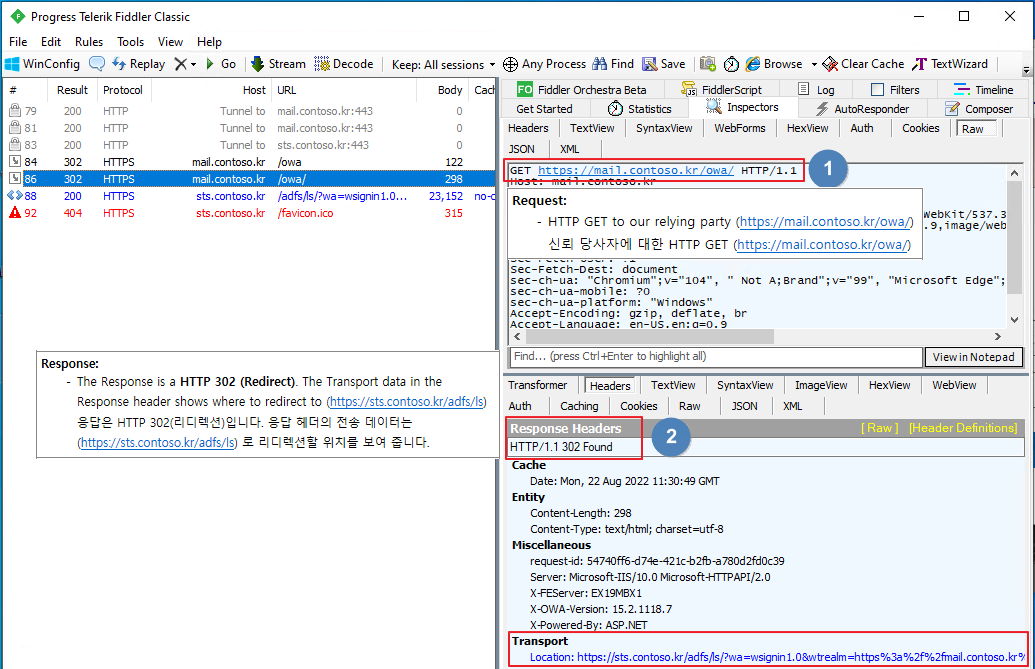Viewport: 1035px width, 669px height.
Task: Open the Tools menu
Action: pyautogui.click(x=131, y=42)
